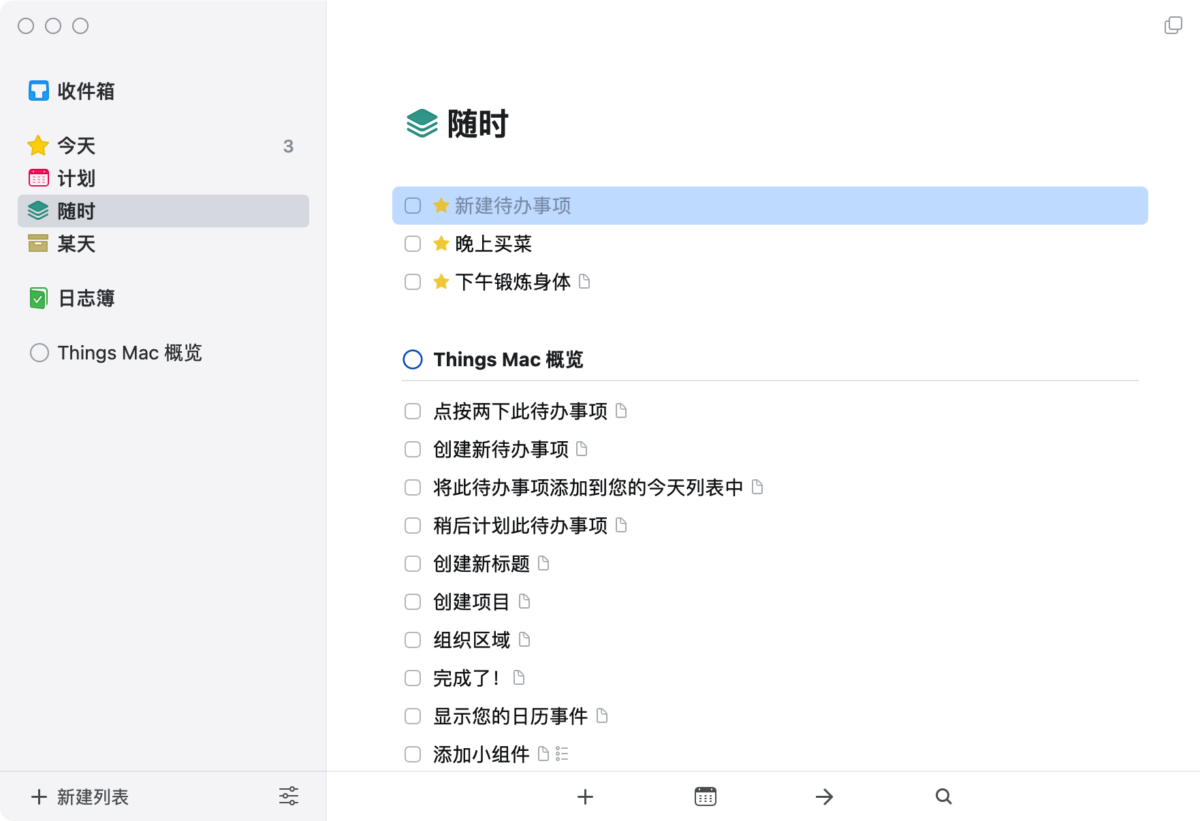Add a new to-do with plus toolbar icon
This screenshot has width=1200, height=821.
pyautogui.click(x=586, y=797)
